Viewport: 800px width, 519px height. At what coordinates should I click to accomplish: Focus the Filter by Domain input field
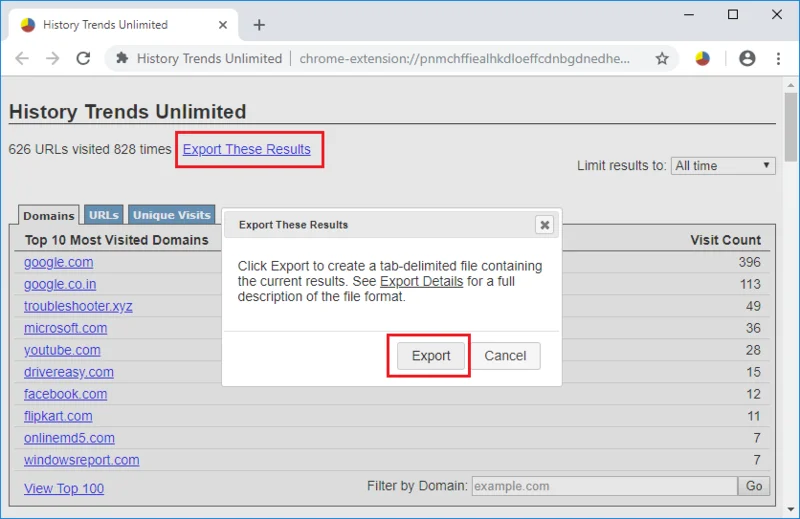(605, 486)
